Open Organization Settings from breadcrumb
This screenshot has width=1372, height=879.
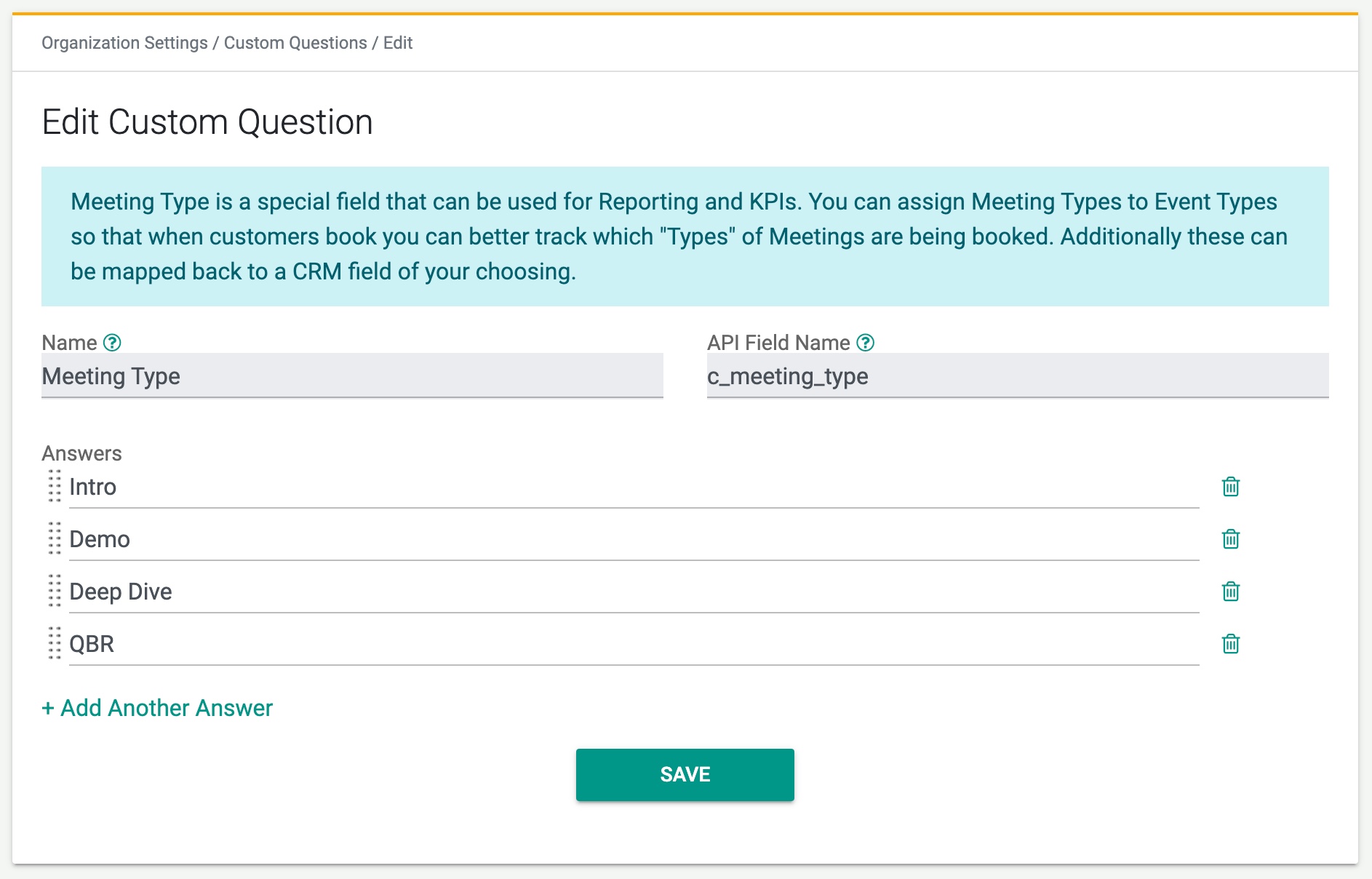(x=124, y=43)
